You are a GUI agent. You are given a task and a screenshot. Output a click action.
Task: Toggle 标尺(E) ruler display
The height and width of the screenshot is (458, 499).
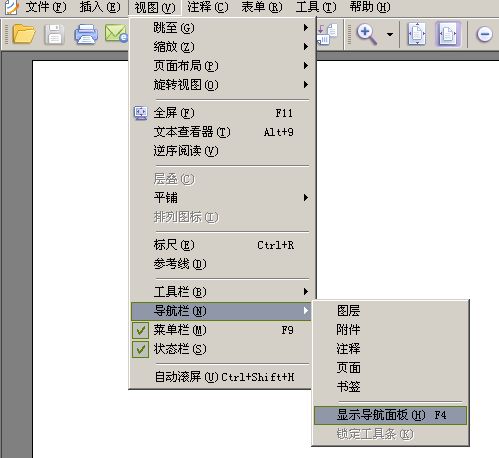(221, 245)
